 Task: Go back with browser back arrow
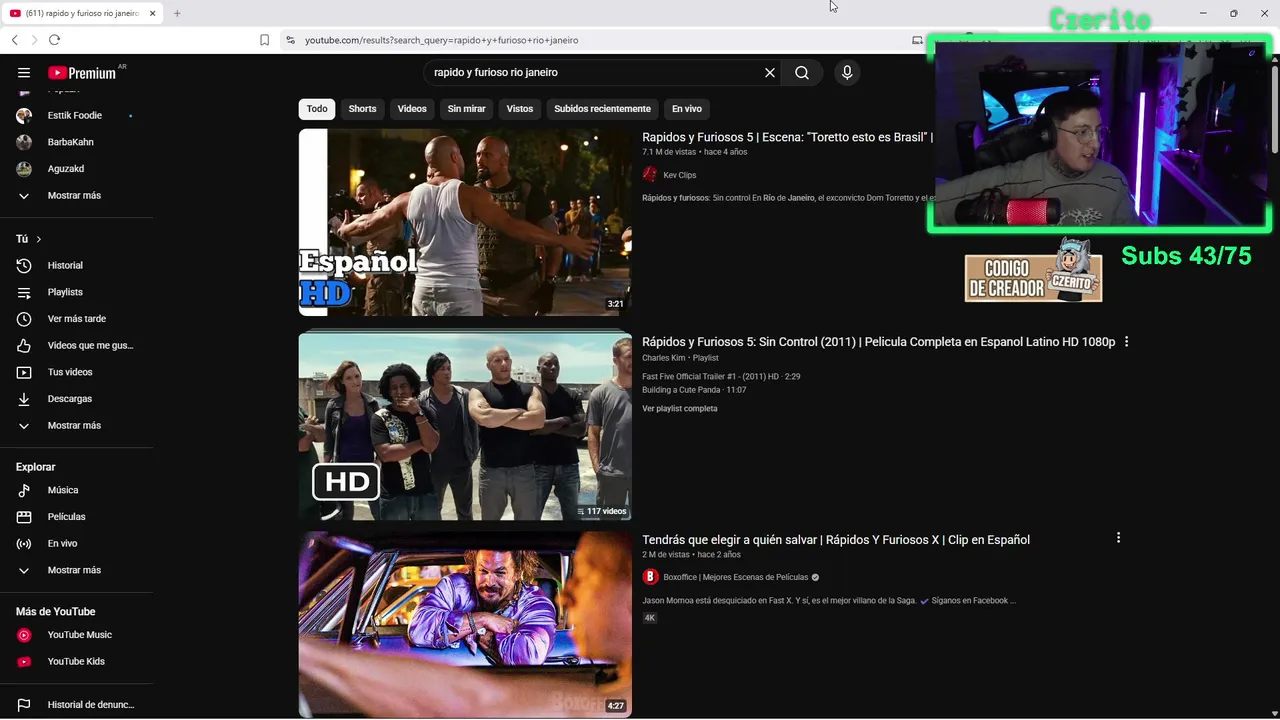[x=14, y=40]
